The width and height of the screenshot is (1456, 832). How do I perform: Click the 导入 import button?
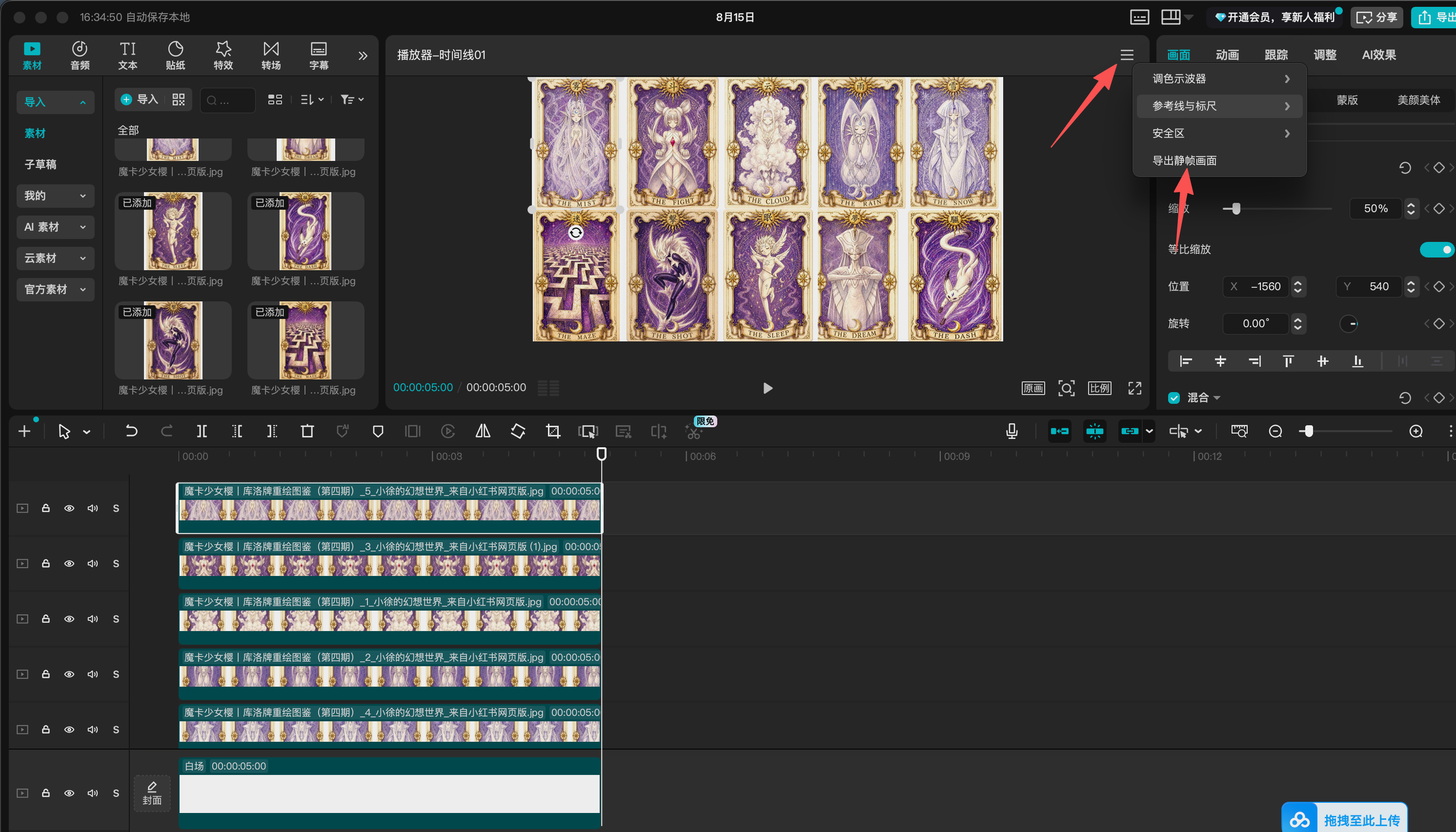coord(140,99)
